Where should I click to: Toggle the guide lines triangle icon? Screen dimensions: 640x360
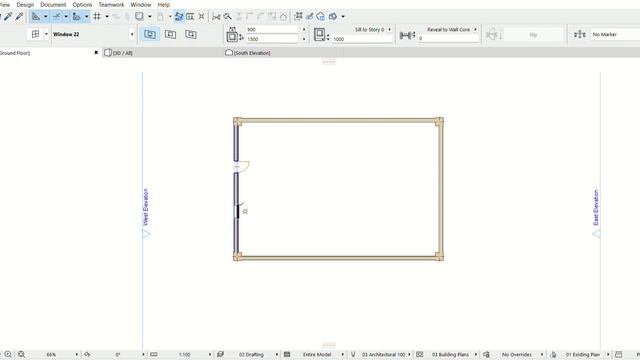click(x=36, y=16)
